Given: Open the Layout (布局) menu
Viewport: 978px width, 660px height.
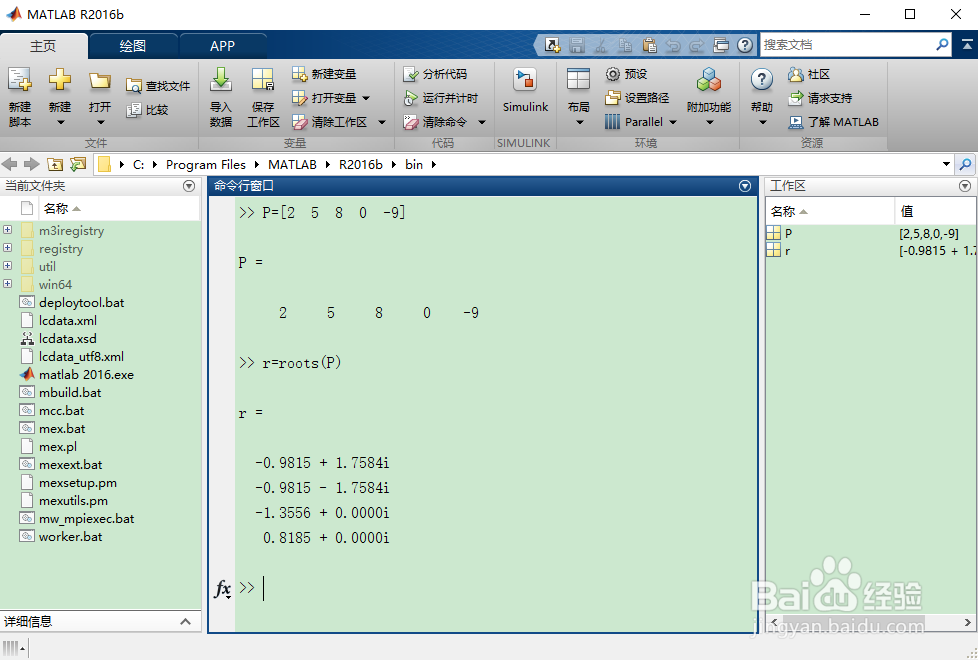Looking at the screenshot, I should click(578, 97).
